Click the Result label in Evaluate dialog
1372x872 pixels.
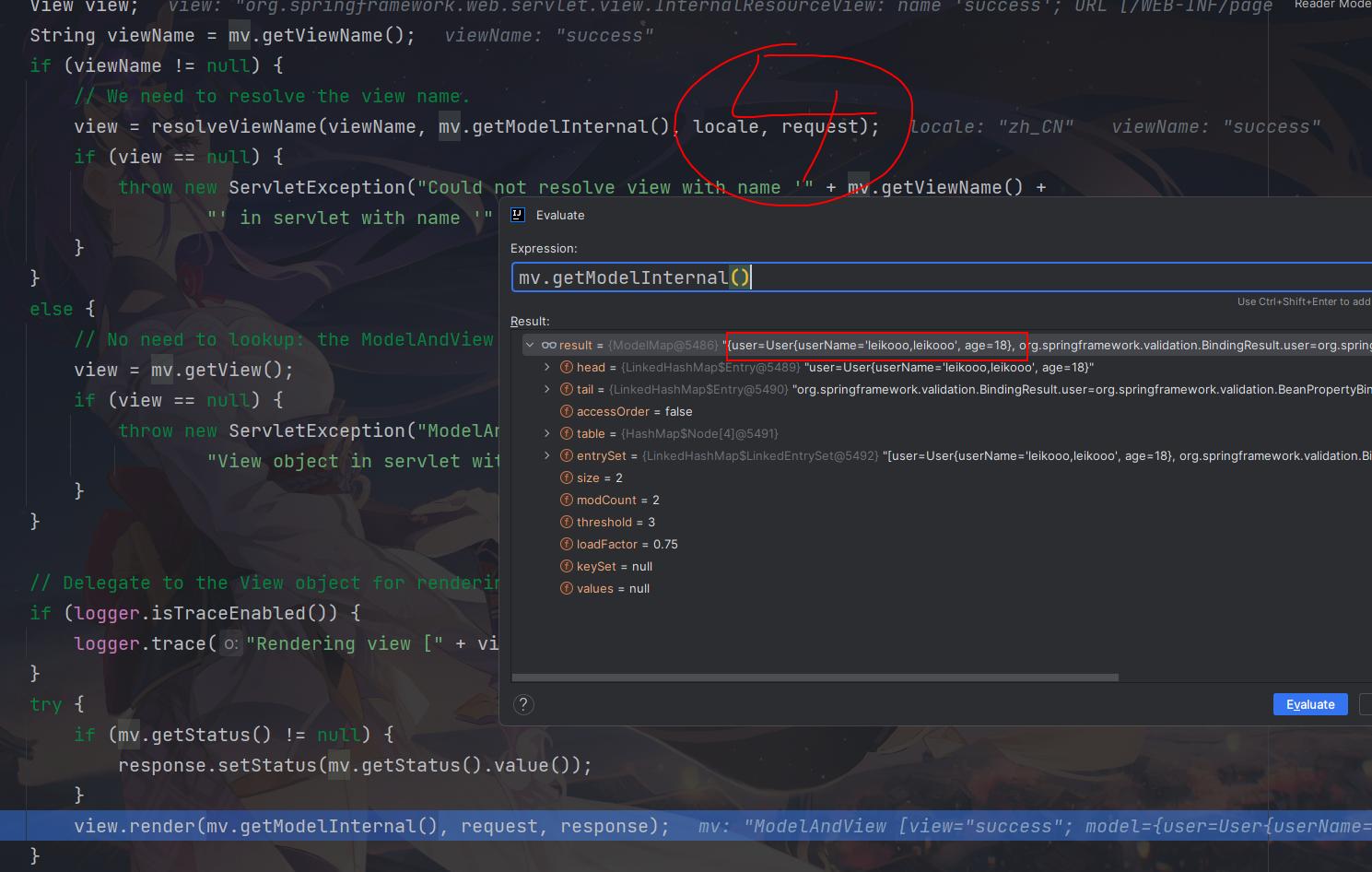pyautogui.click(x=530, y=321)
